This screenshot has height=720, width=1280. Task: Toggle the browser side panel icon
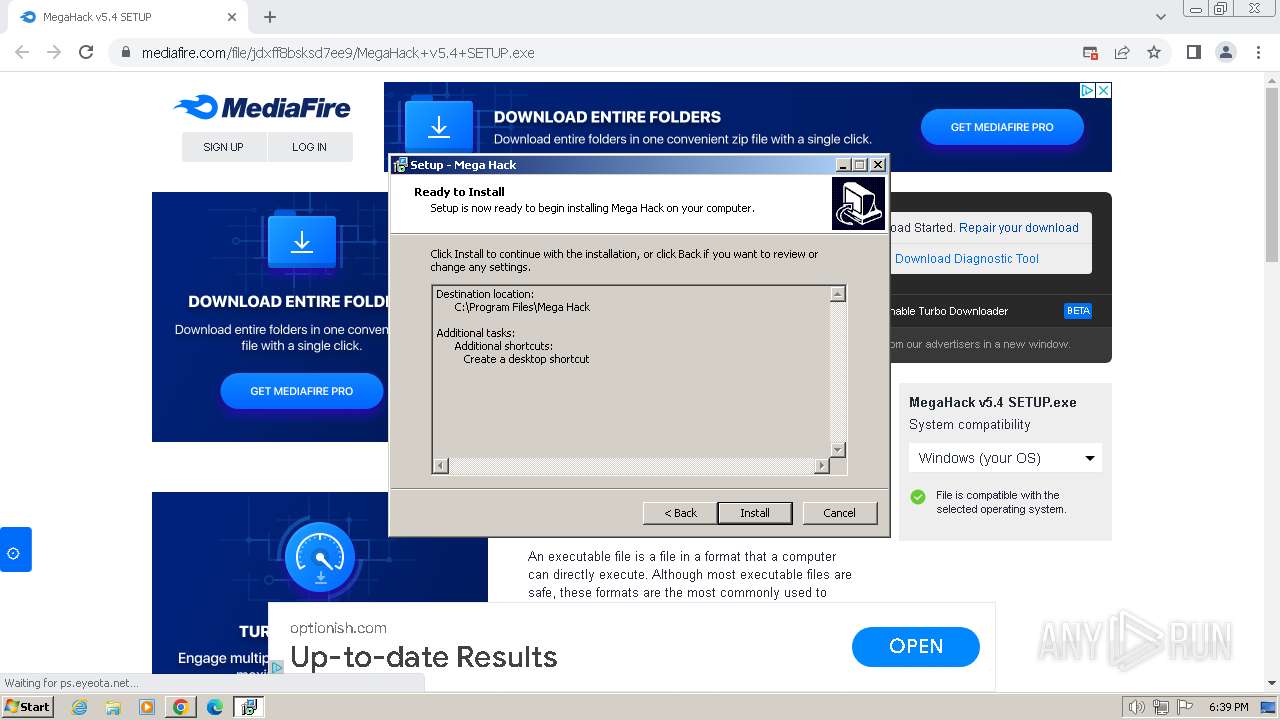(1193, 52)
